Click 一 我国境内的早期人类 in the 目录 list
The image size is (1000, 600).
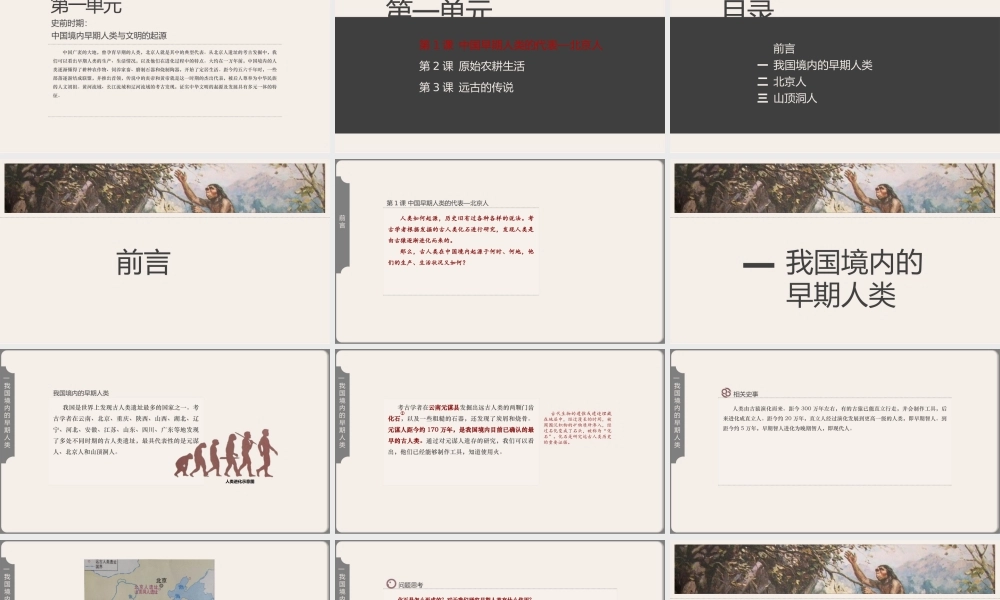coord(814,65)
